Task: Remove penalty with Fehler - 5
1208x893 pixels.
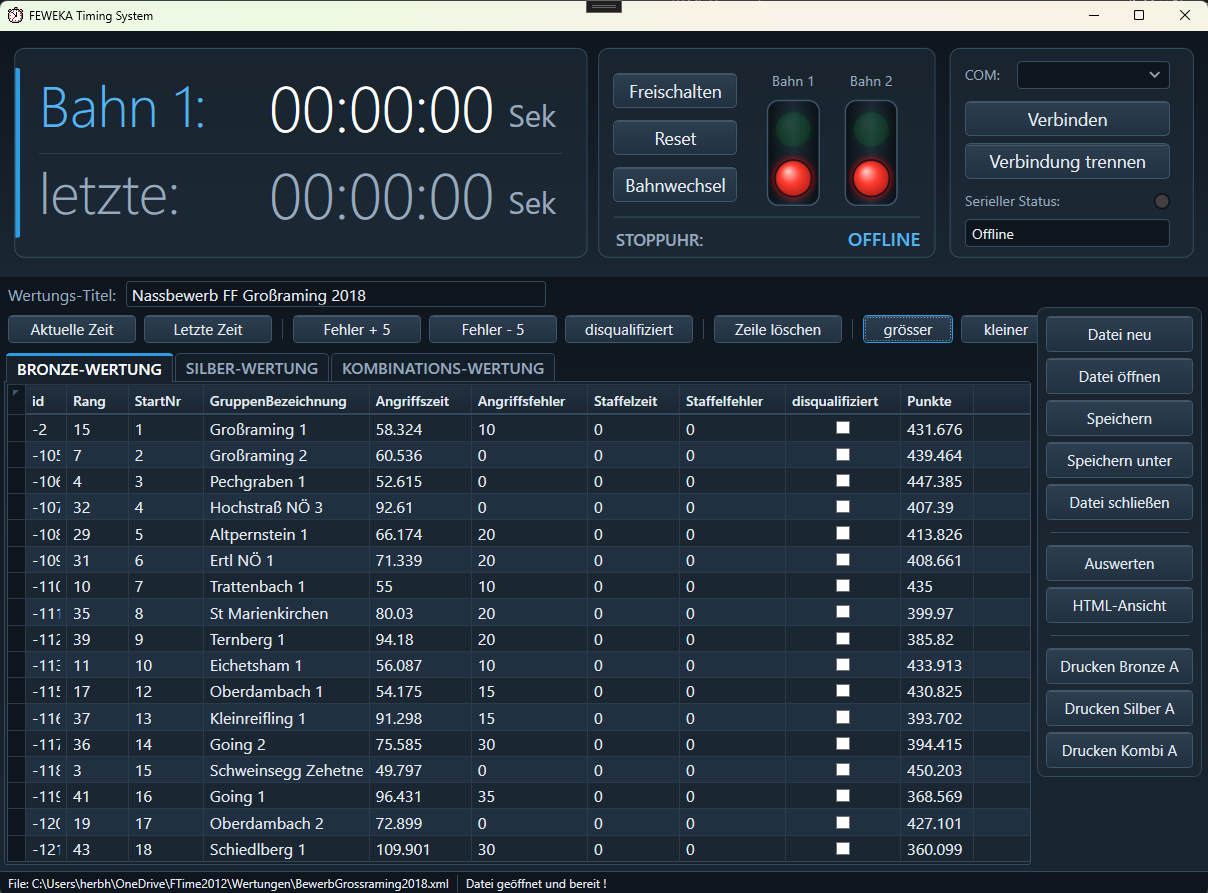Action: tap(493, 329)
